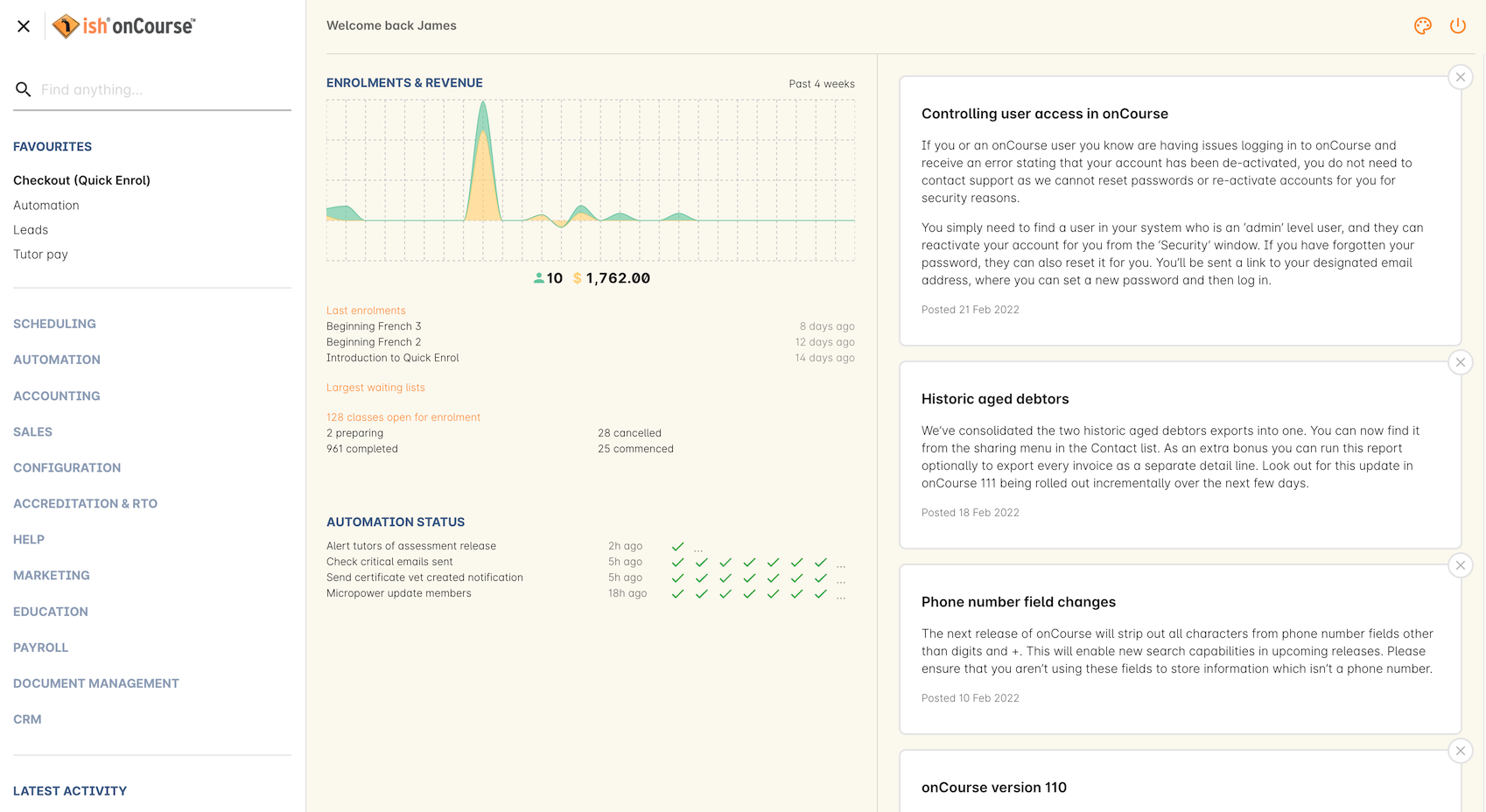The width and height of the screenshot is (1486, 812).
Task: Click last checkmark in Check critical emails row
Action: click(x=821, y=563)
